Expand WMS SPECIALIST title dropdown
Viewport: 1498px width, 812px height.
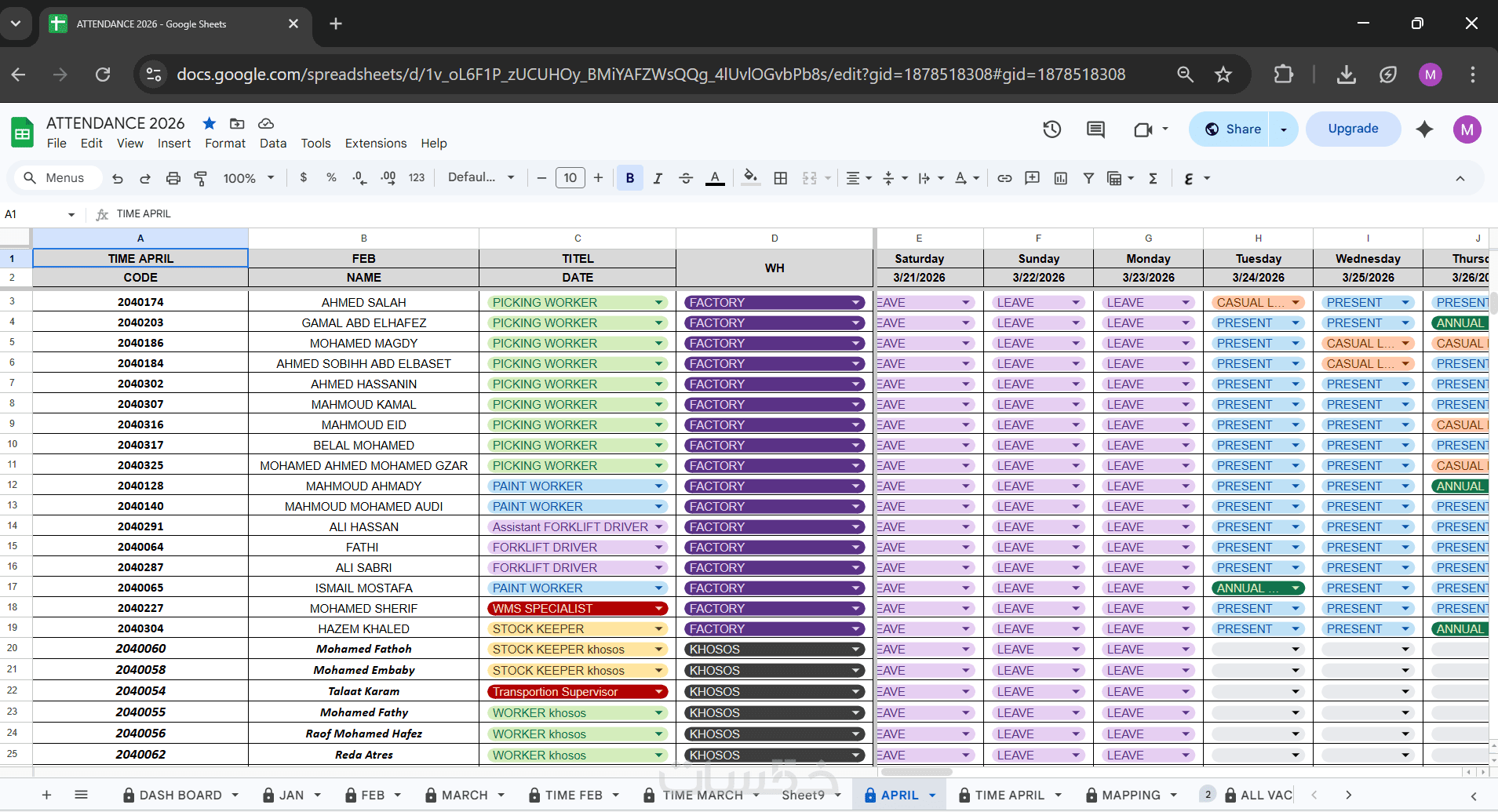(659, 609)
